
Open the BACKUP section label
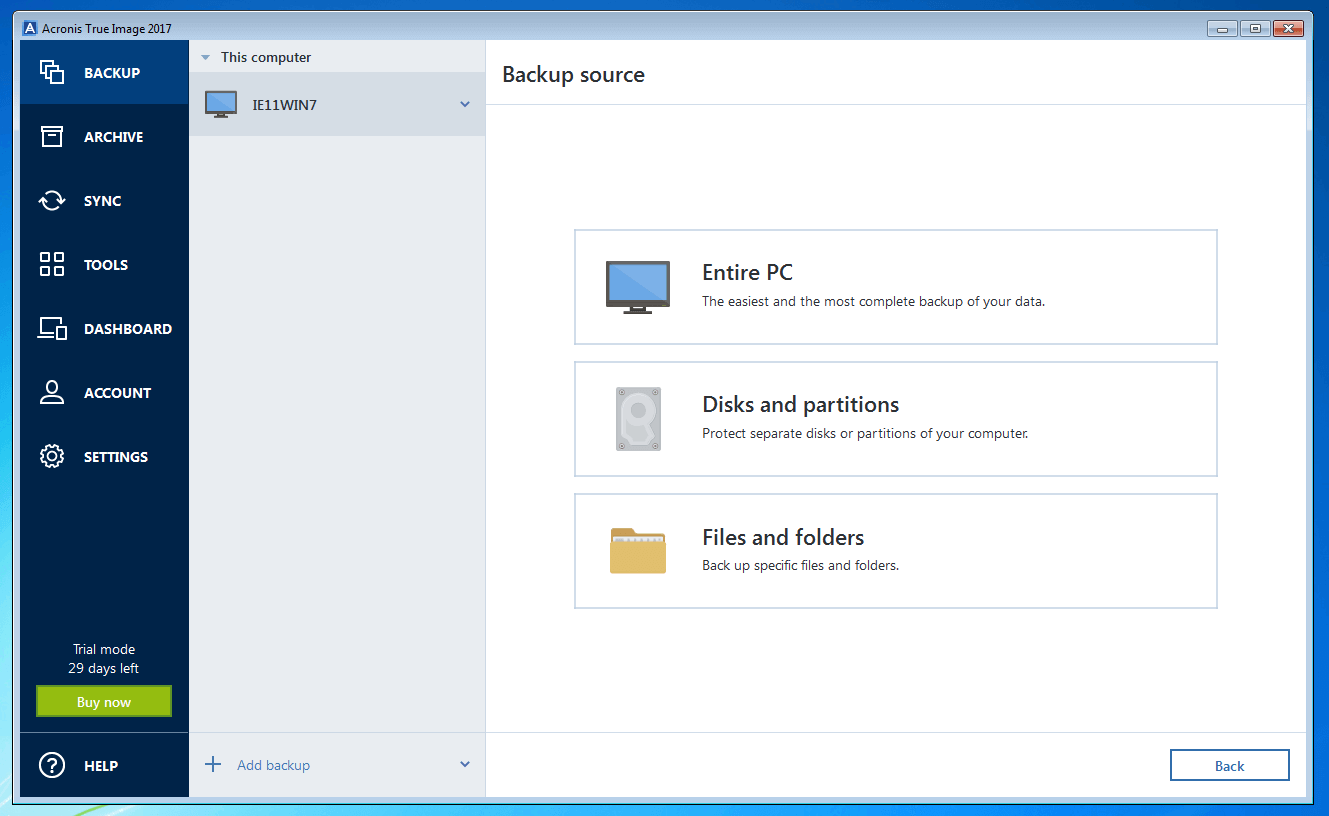pyautogui.click(x=112, y=73)
